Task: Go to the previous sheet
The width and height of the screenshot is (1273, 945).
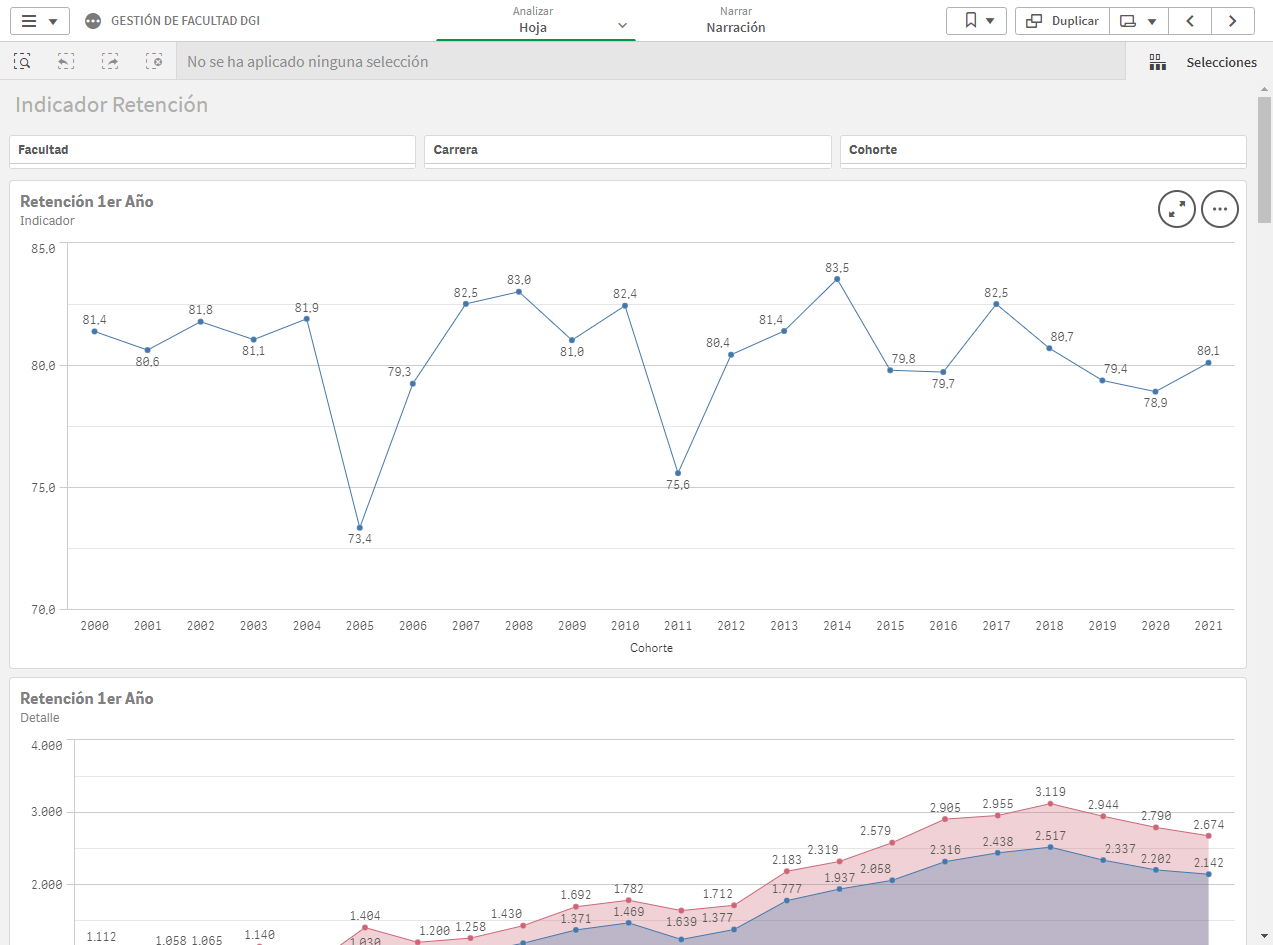Action: 1190,21
